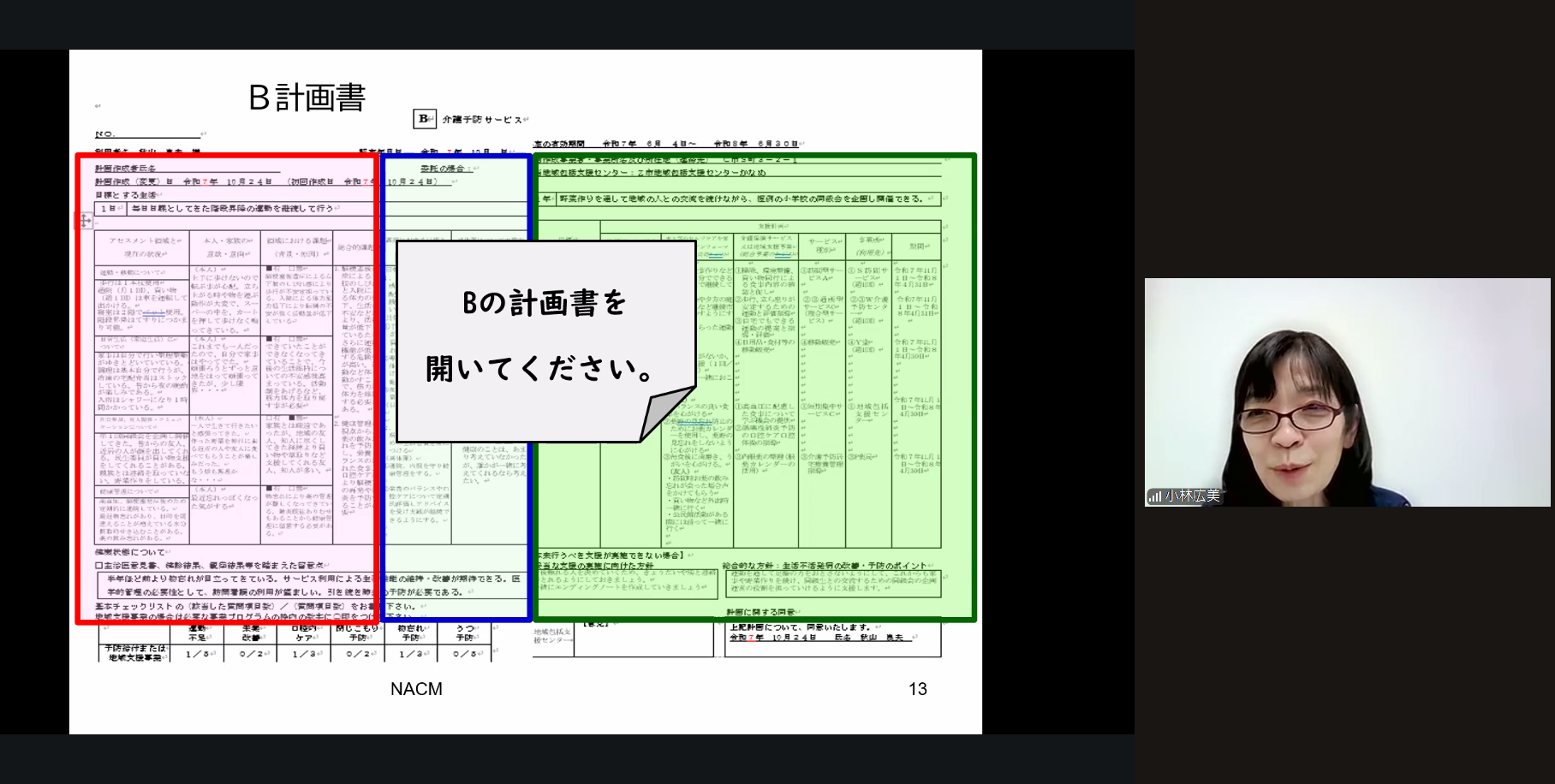The height and width of the screenshot is (784, 1555).
Task: Click the うつ予防 column header cell
Action: pyautogui.click(x=464, y=633)
